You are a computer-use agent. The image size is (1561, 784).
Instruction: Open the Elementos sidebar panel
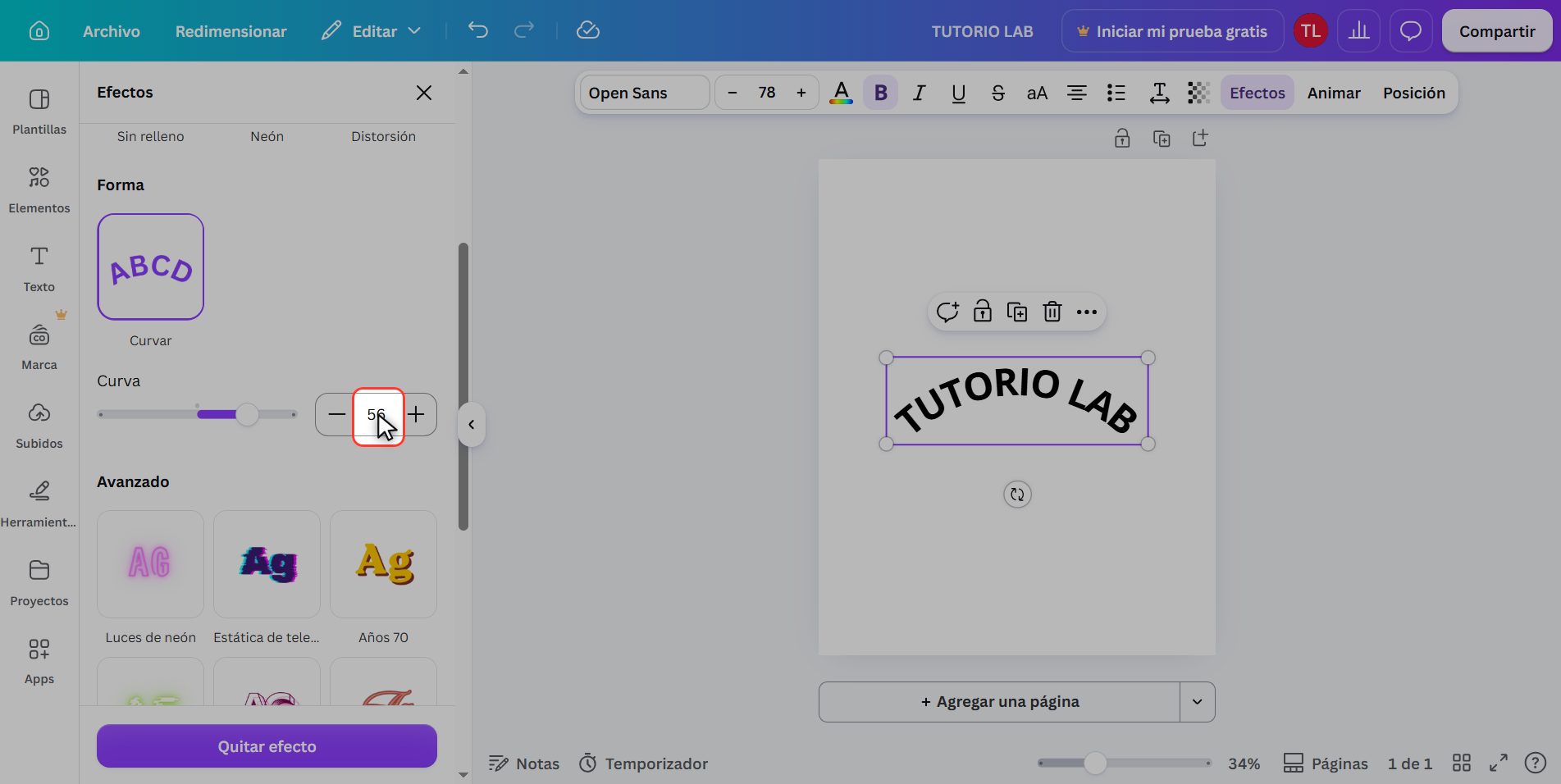tap(39, 190)
